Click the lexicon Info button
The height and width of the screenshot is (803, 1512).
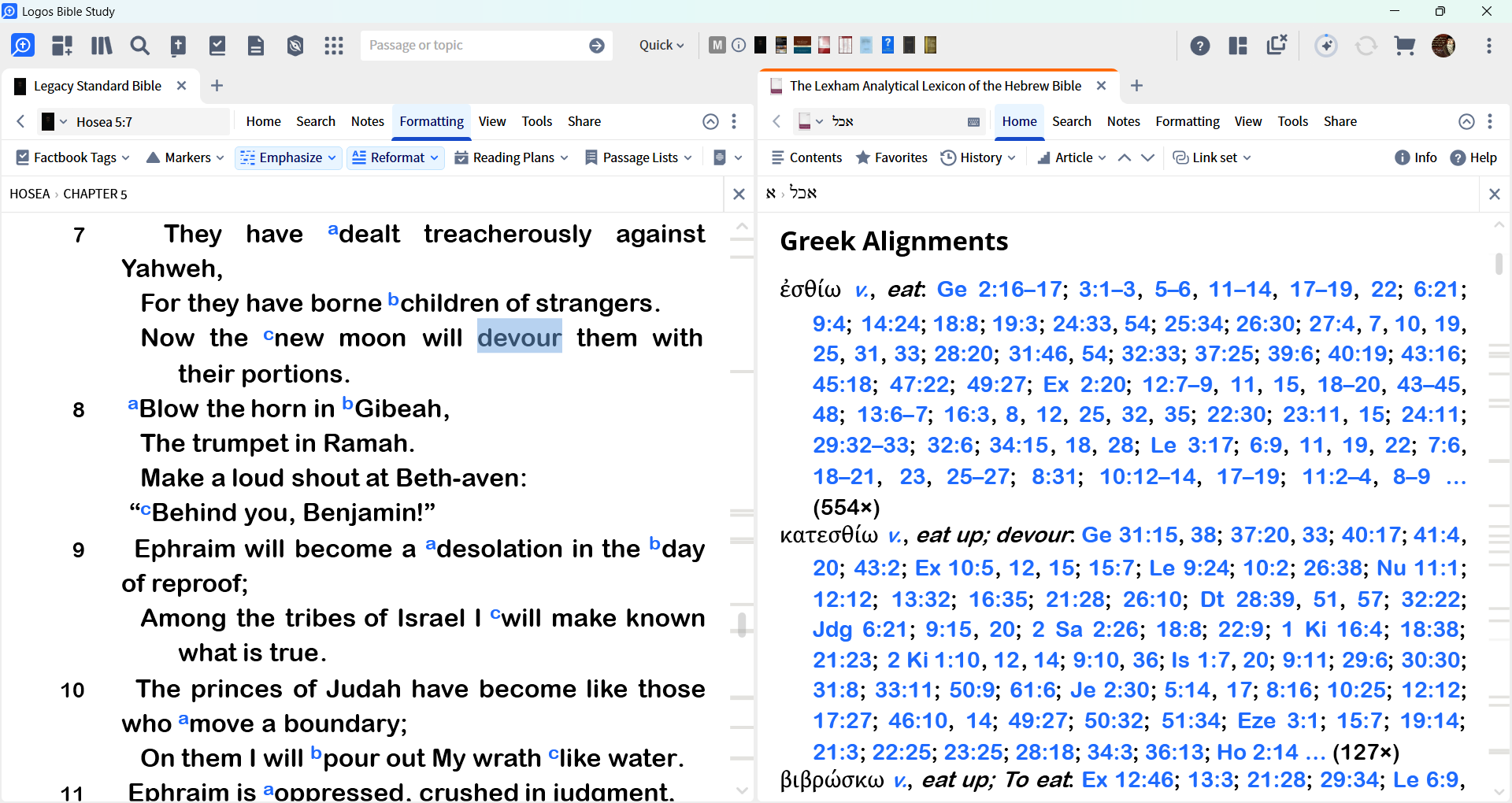click(1416, 157)
